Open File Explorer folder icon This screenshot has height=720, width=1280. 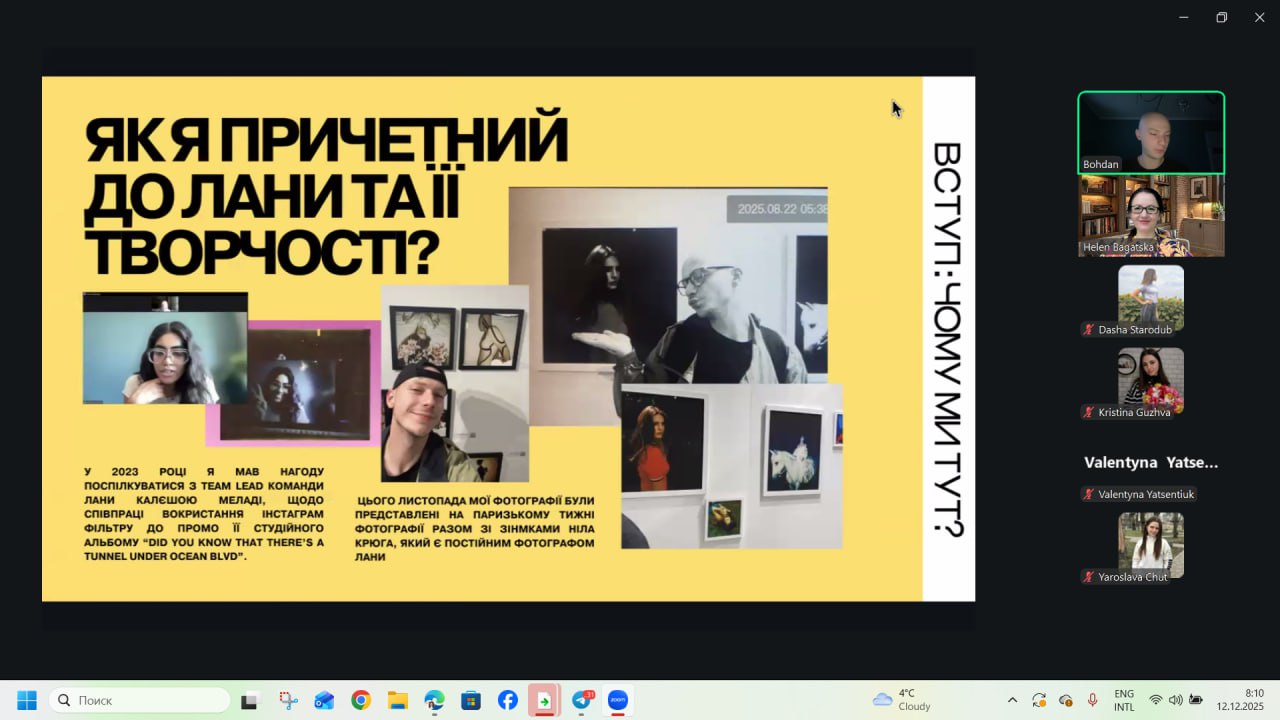tap(398, 700)
